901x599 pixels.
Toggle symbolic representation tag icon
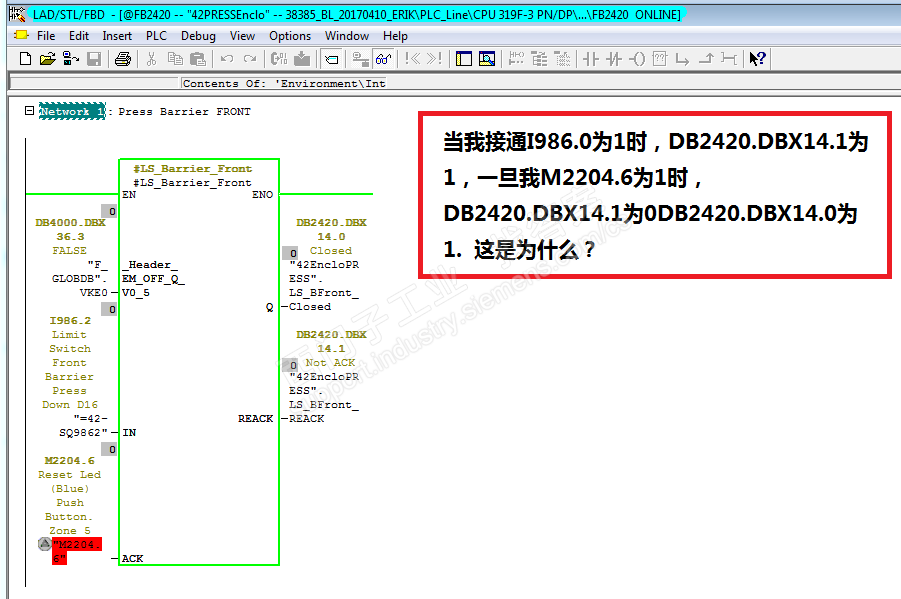[332, 59]
